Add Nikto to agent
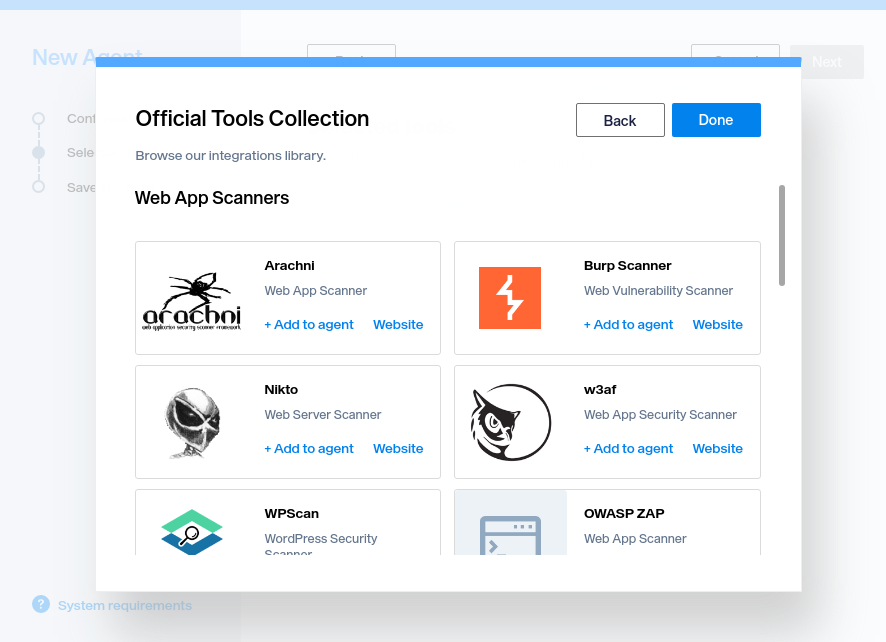 (x=309, y=448)
